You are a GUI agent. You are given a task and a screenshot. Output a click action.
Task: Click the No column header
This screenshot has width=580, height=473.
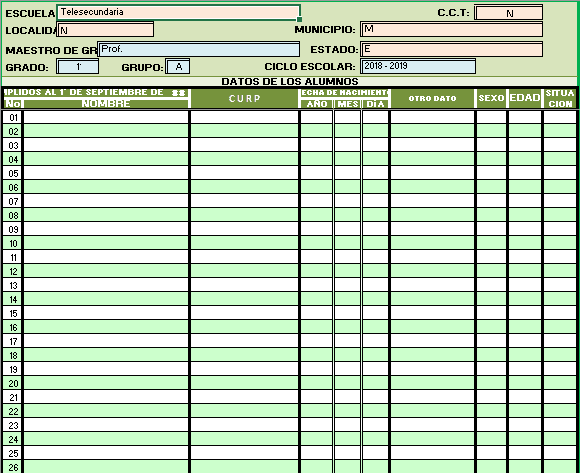click(13, 104)
